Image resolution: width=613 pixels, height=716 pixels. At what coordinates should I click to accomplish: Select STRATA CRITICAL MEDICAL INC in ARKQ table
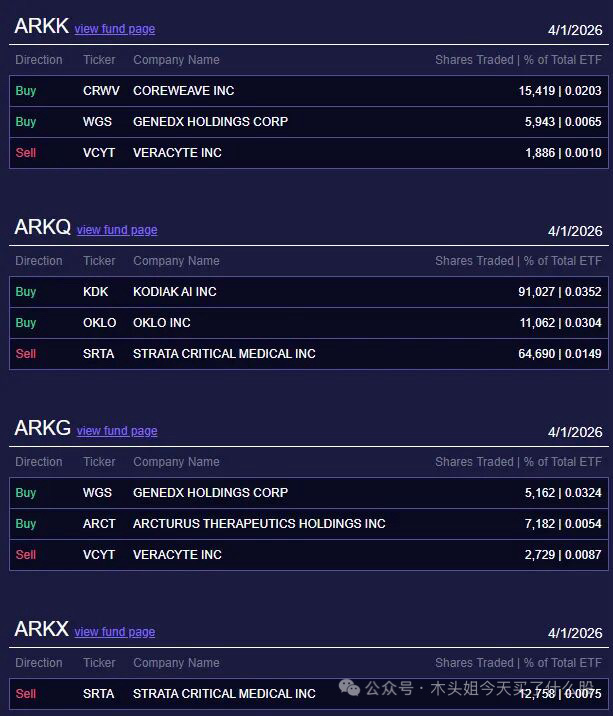[224, 354]
